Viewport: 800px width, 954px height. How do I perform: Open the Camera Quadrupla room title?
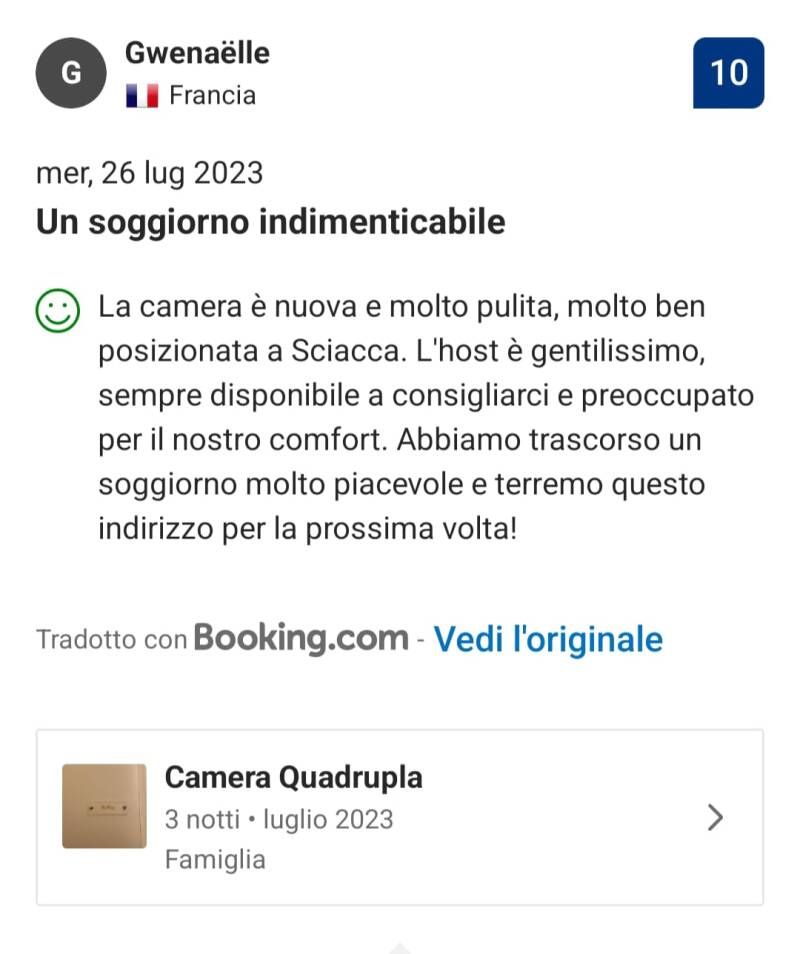[293, 777]
